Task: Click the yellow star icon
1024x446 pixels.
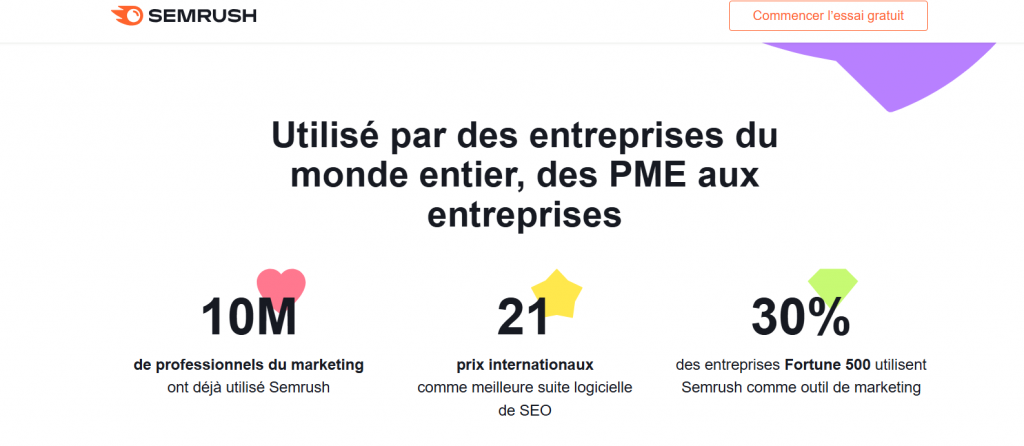Action: [x=556, y=293]
